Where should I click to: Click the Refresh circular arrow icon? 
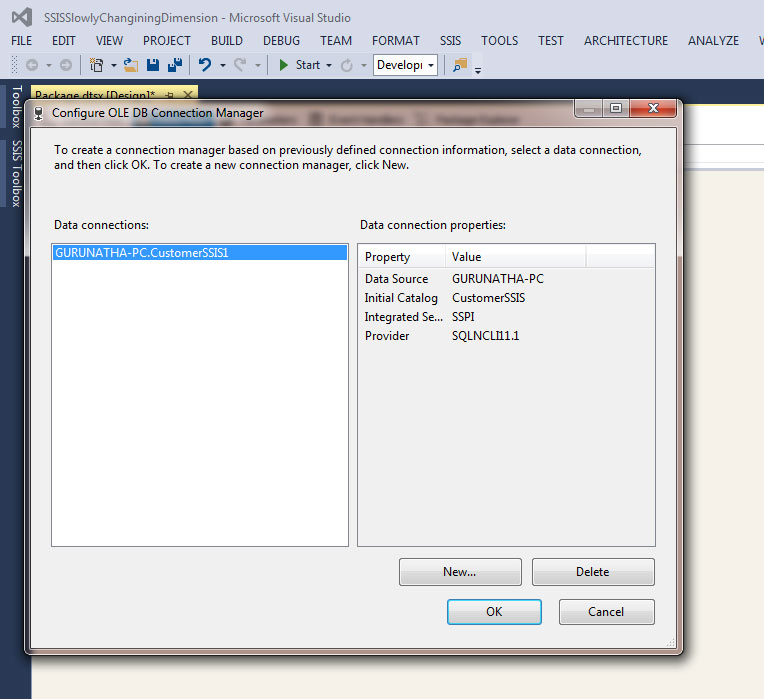[346, 65]
